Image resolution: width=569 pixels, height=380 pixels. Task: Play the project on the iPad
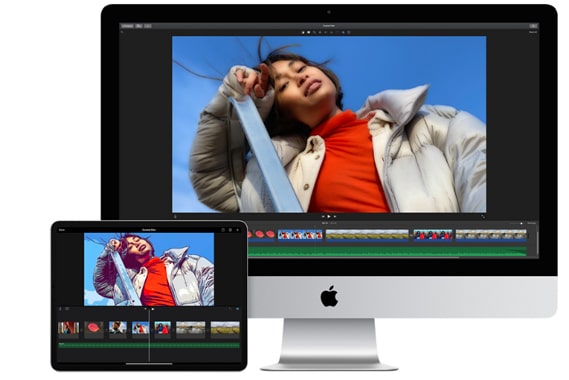pyautogui.click(x=153, y=309)
